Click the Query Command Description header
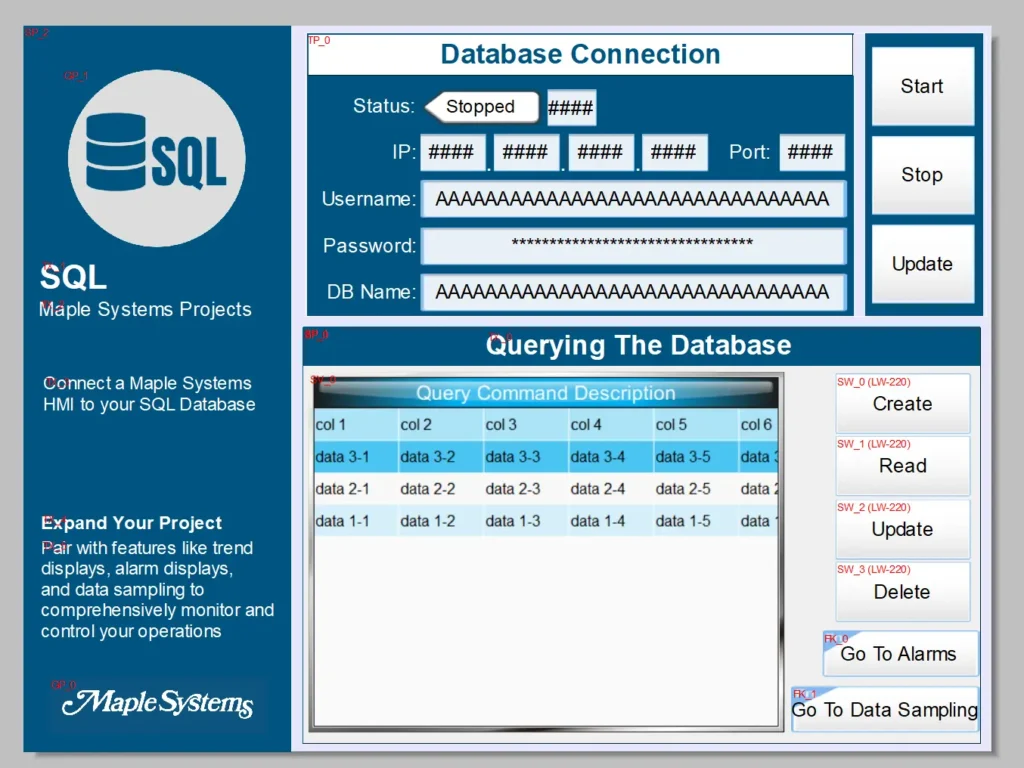This screenshot has width=1024, height=768. 545,394
